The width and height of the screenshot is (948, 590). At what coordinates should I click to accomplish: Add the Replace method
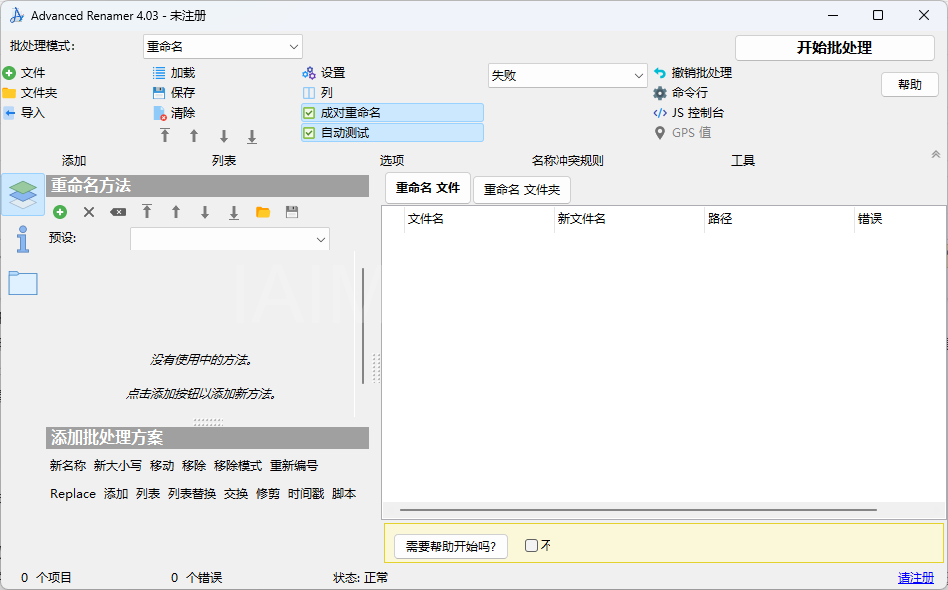pyautogui.click(x=73, y=494)
